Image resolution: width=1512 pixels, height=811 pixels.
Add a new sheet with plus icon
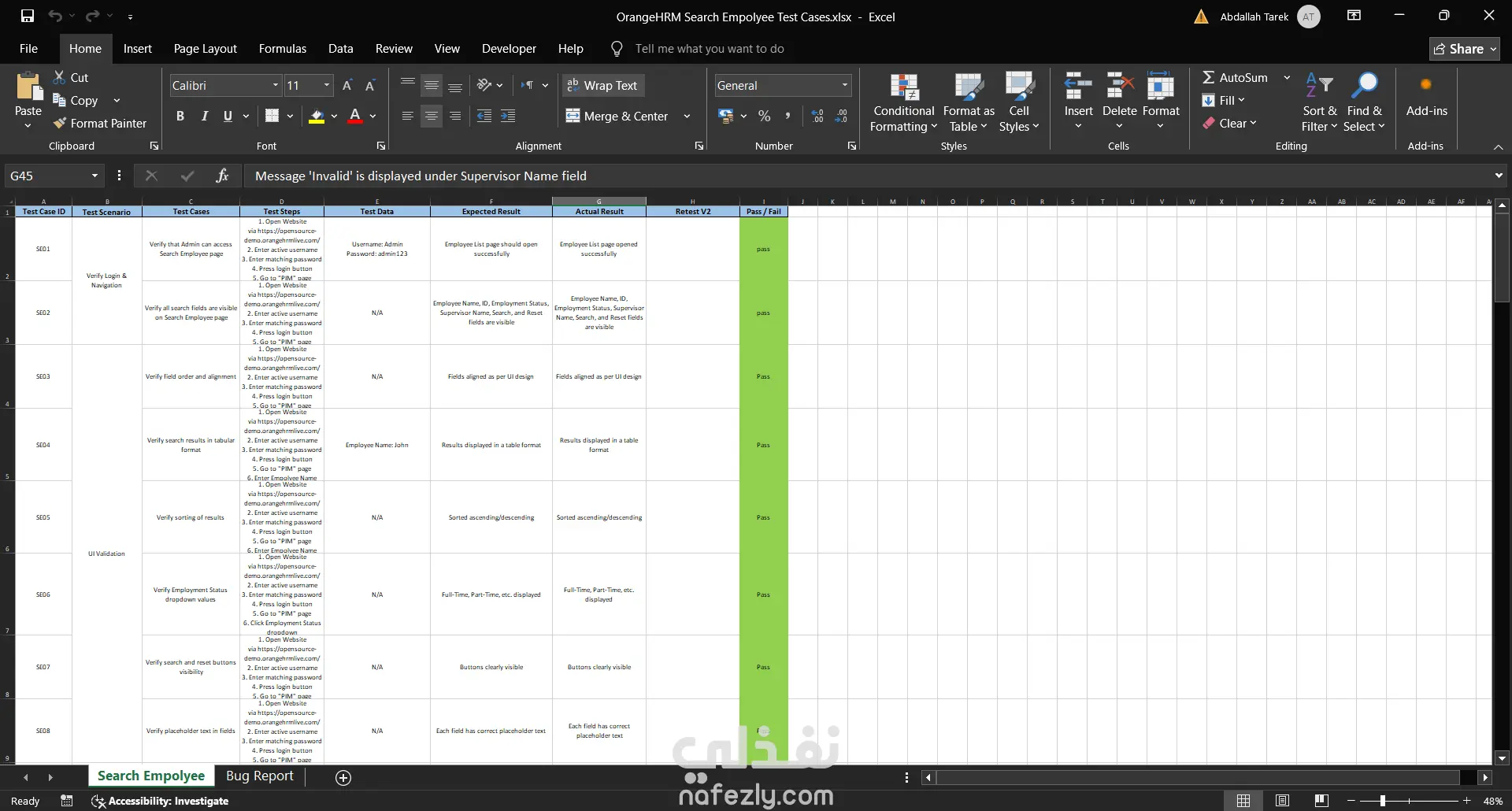(343, 777)
